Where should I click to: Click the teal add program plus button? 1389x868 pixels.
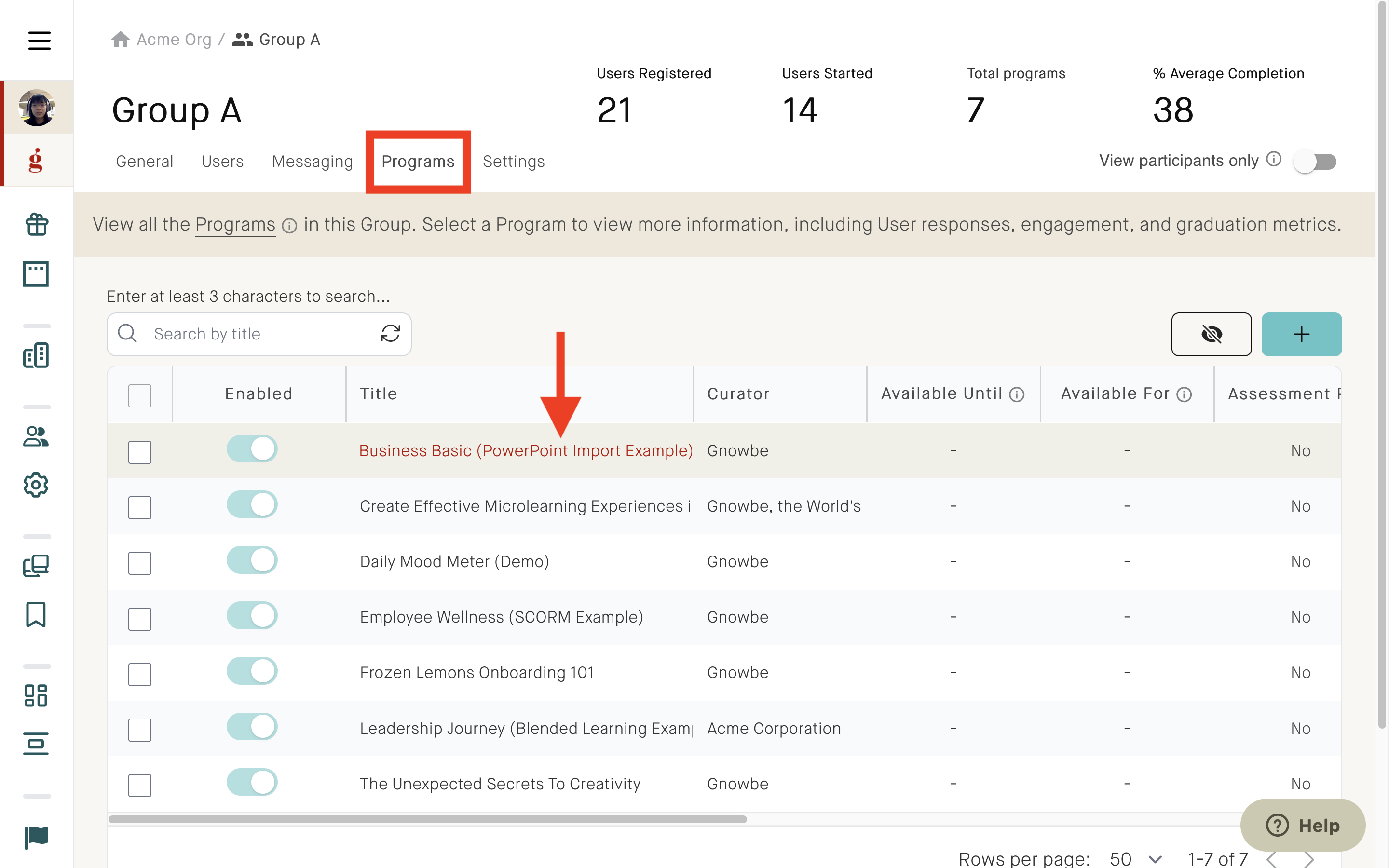coord(1301,334)
